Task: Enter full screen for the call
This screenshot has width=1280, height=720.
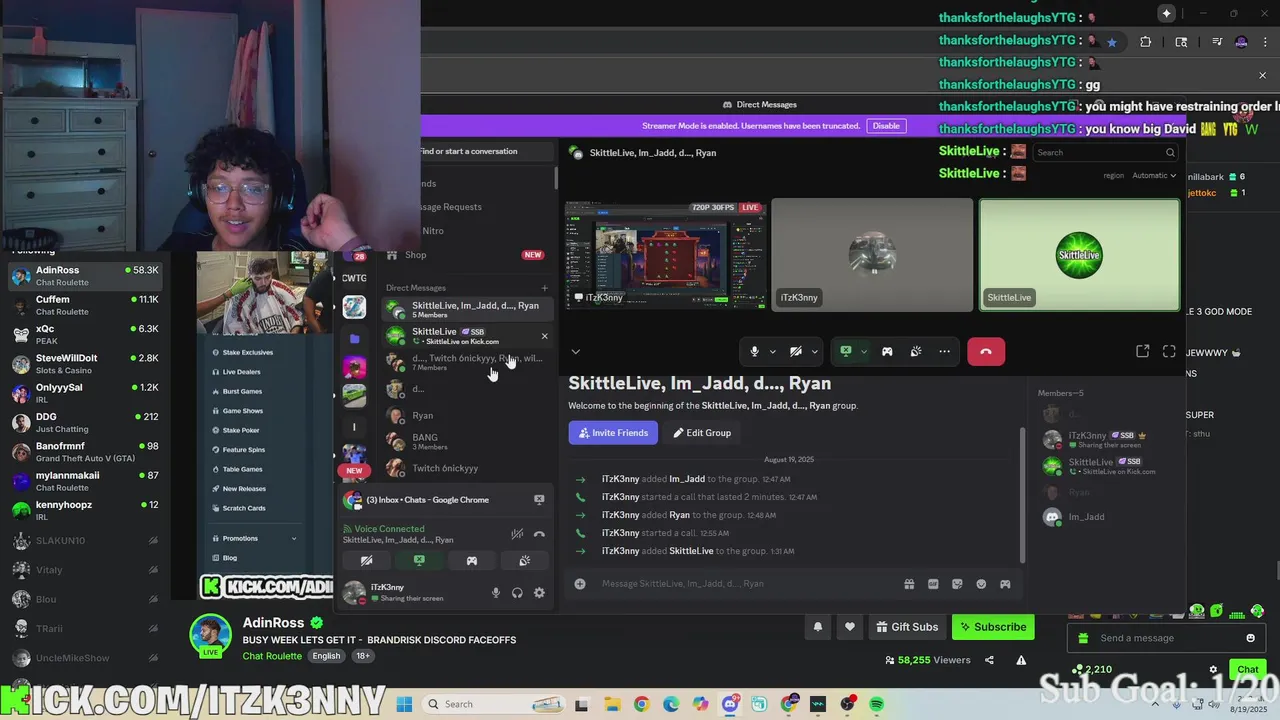Action: 1169,351
